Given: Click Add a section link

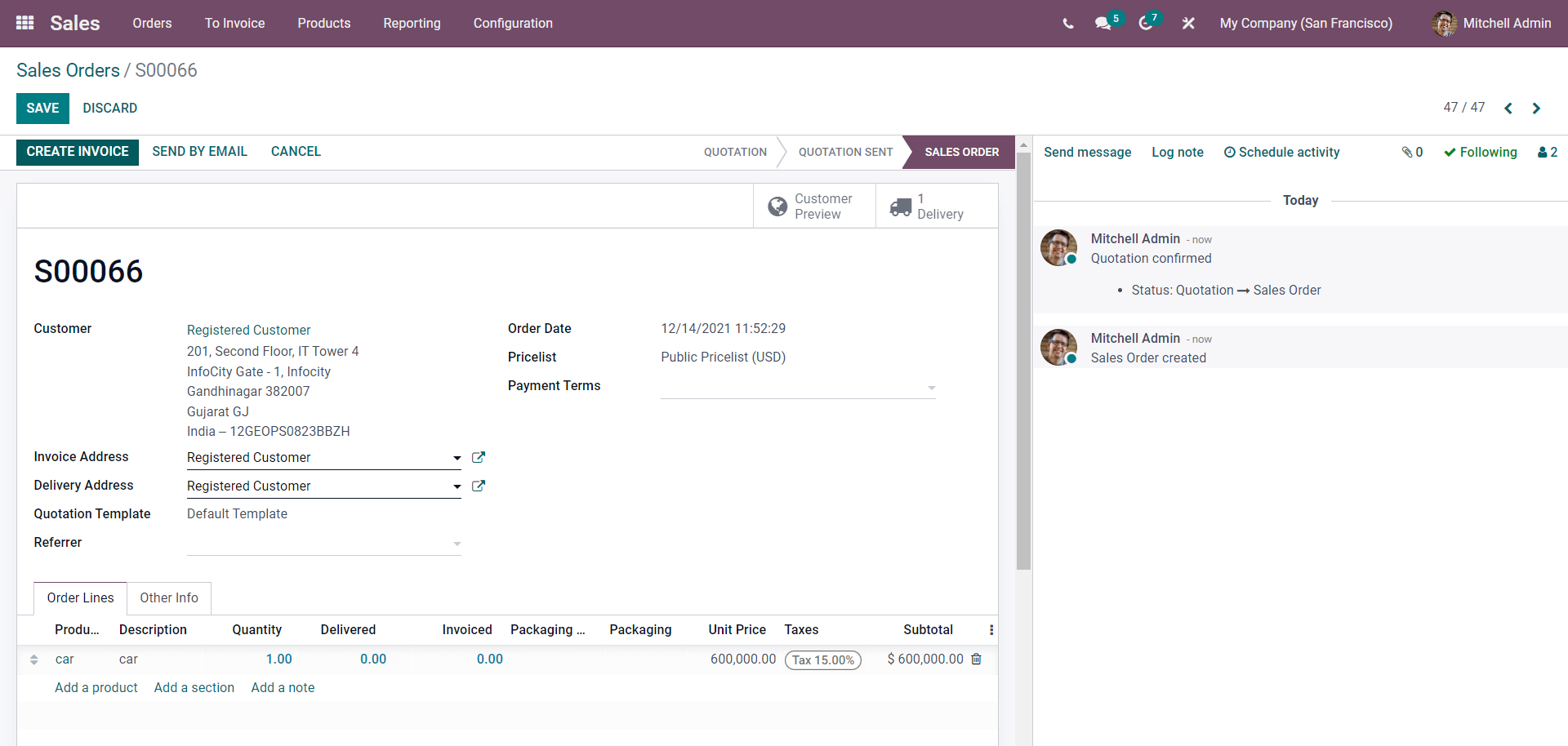Looking at the screenshot, I should tap(194, 688).
